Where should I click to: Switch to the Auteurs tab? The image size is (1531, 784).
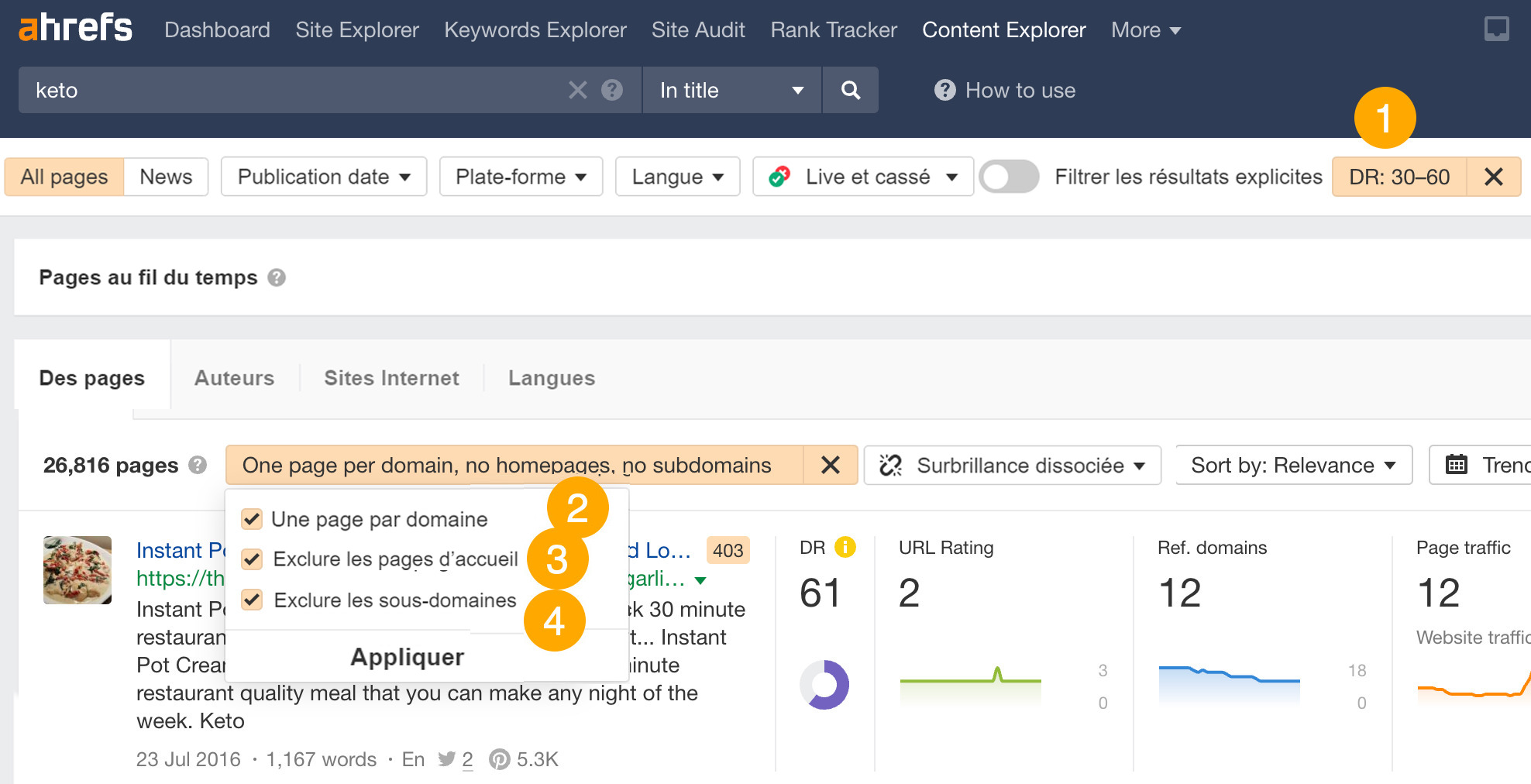pos(234,378)
